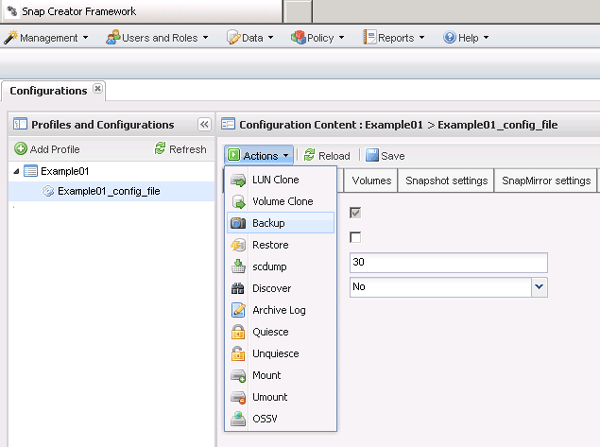
Task: Select Quiesce menu entry
Action: pyautogui.click(x=281, y=332)
